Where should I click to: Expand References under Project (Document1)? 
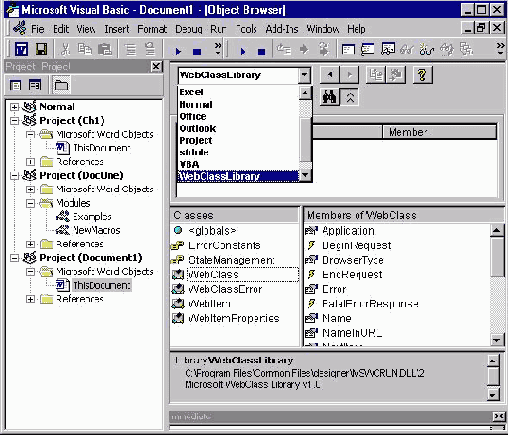[30, 299]
